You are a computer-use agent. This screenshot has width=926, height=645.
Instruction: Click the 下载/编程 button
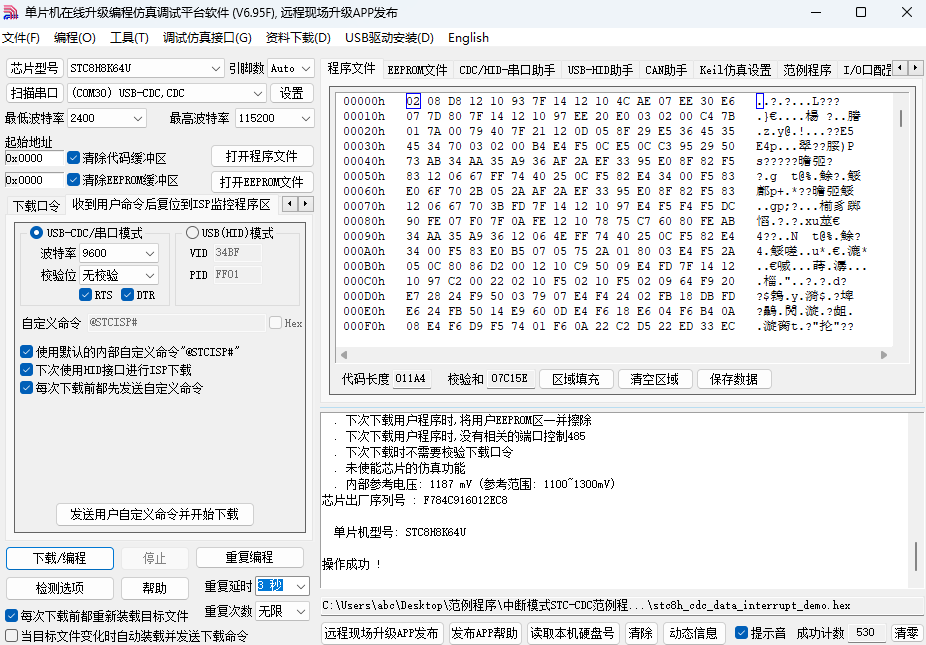pyautogui.click(x=60, y=558)
